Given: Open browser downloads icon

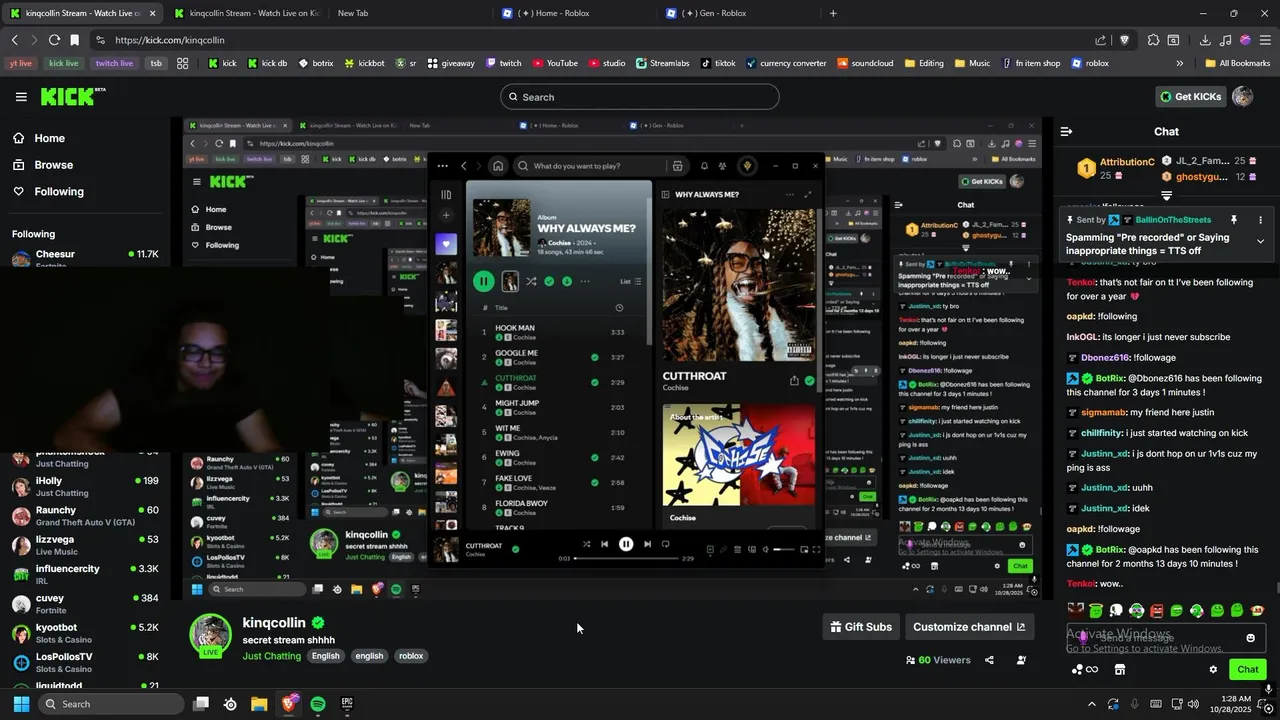Looking at the screenshot, I should 1205,40.
